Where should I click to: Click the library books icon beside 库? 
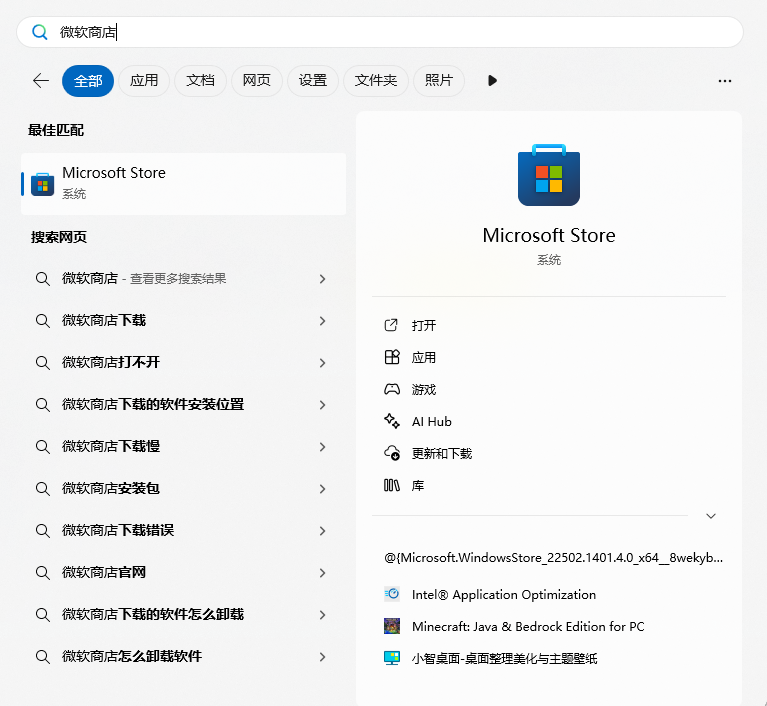(x=392, y=486)
